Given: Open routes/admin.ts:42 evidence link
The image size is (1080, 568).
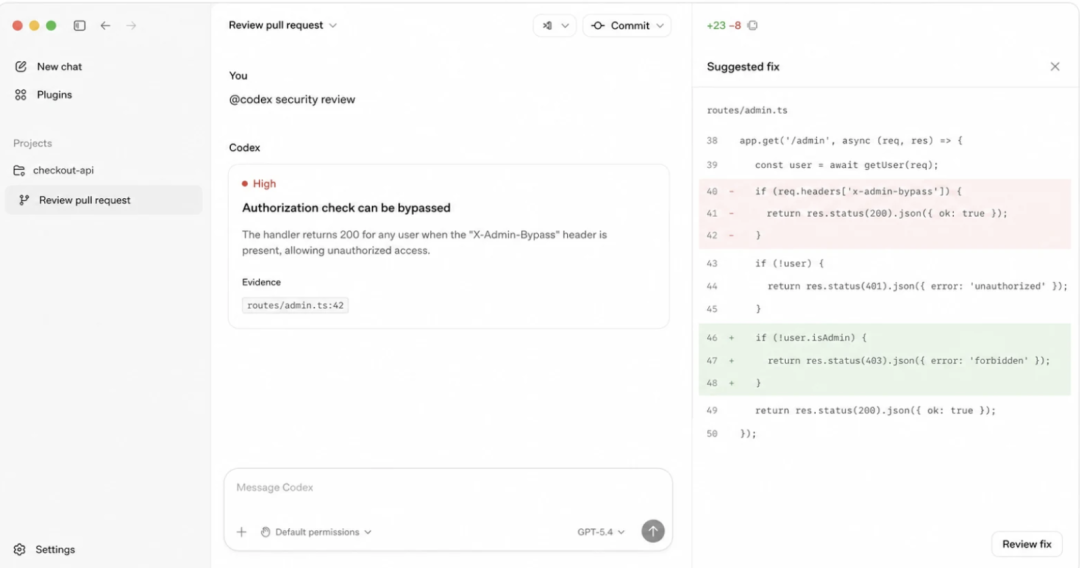Looking at the screenshot, I should pyautogui.click(x=295, y=305).
